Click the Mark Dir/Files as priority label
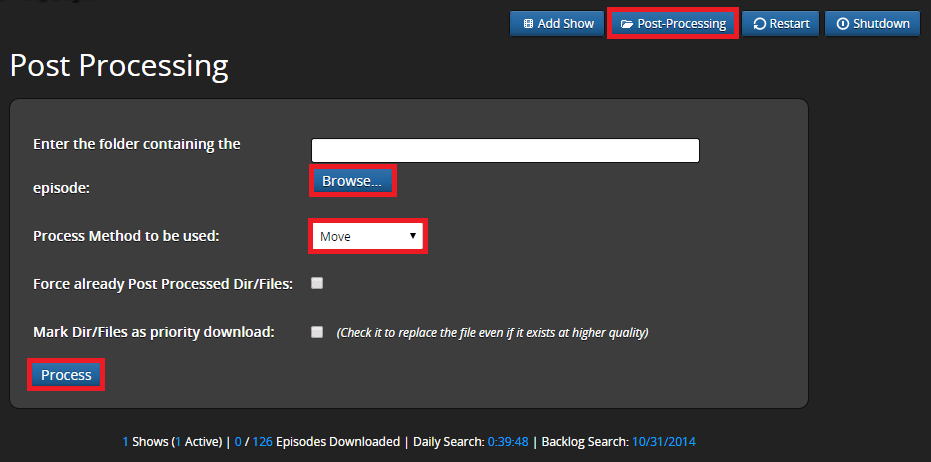Image resolution: width=931 pixels, height=462 pixels. tap(153, 332)
